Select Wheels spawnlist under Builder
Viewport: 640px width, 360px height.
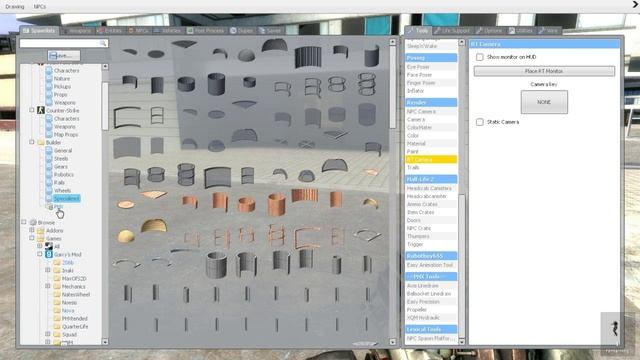(x=62, y=190)
